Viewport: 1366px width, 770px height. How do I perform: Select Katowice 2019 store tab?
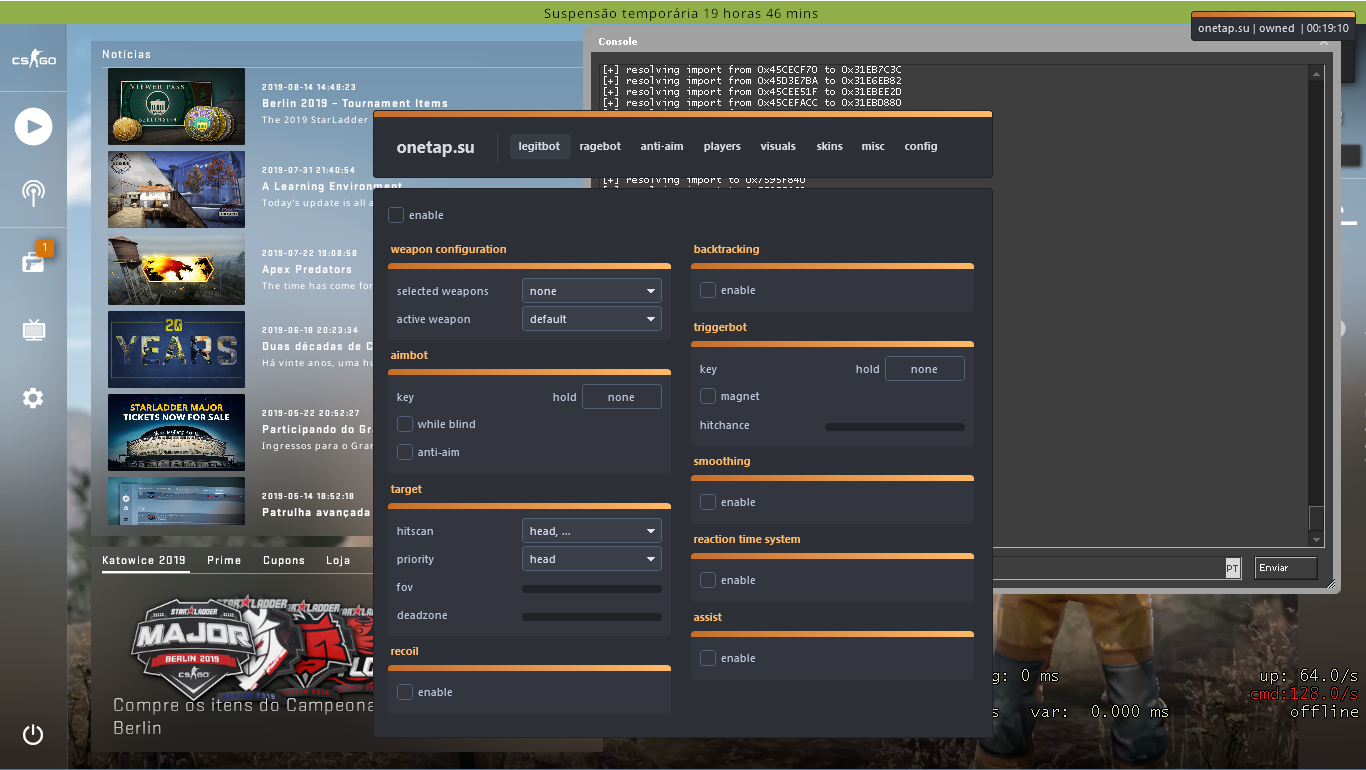click(x=144, y=560)
